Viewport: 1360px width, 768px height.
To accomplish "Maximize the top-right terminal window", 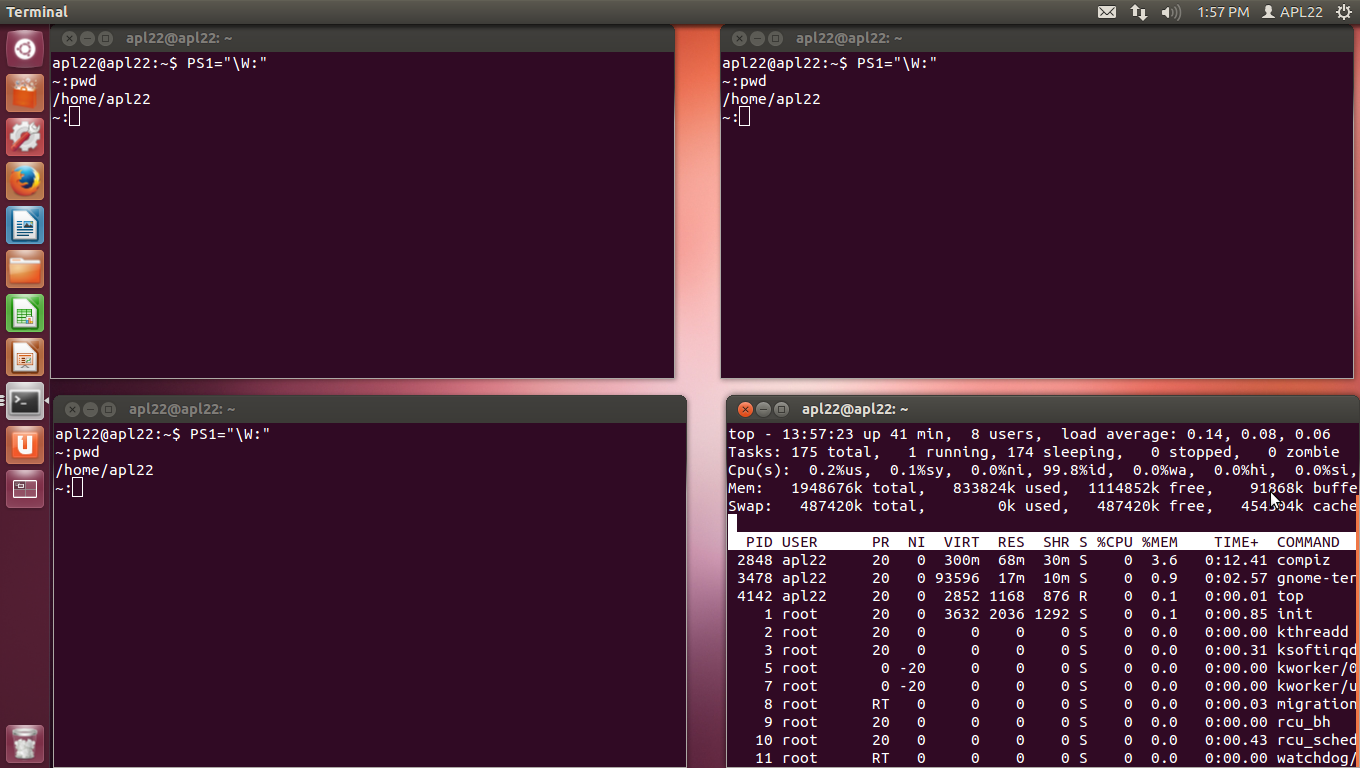I will [x=775, y=38].
